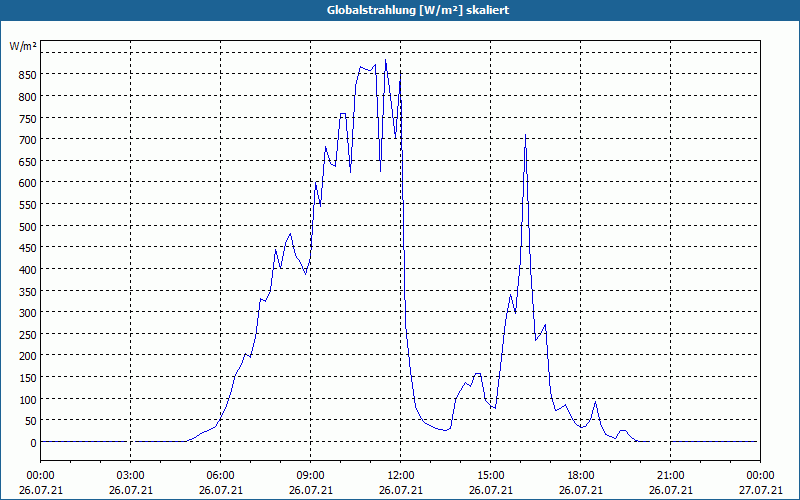Viewport: 800px width, 500px height.
Task: Click the 18:00 time label
Action: [x=581, y=476]
